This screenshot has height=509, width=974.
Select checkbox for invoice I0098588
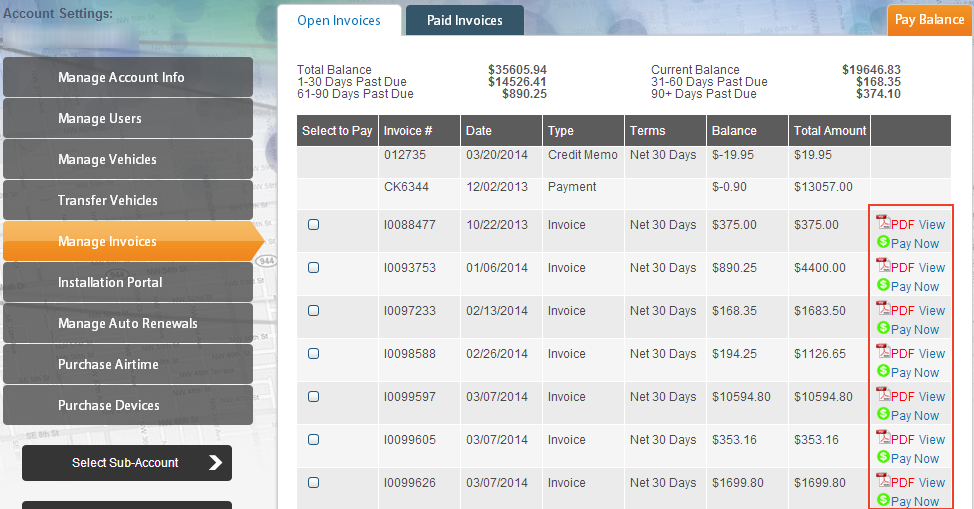tap(314, 353)
